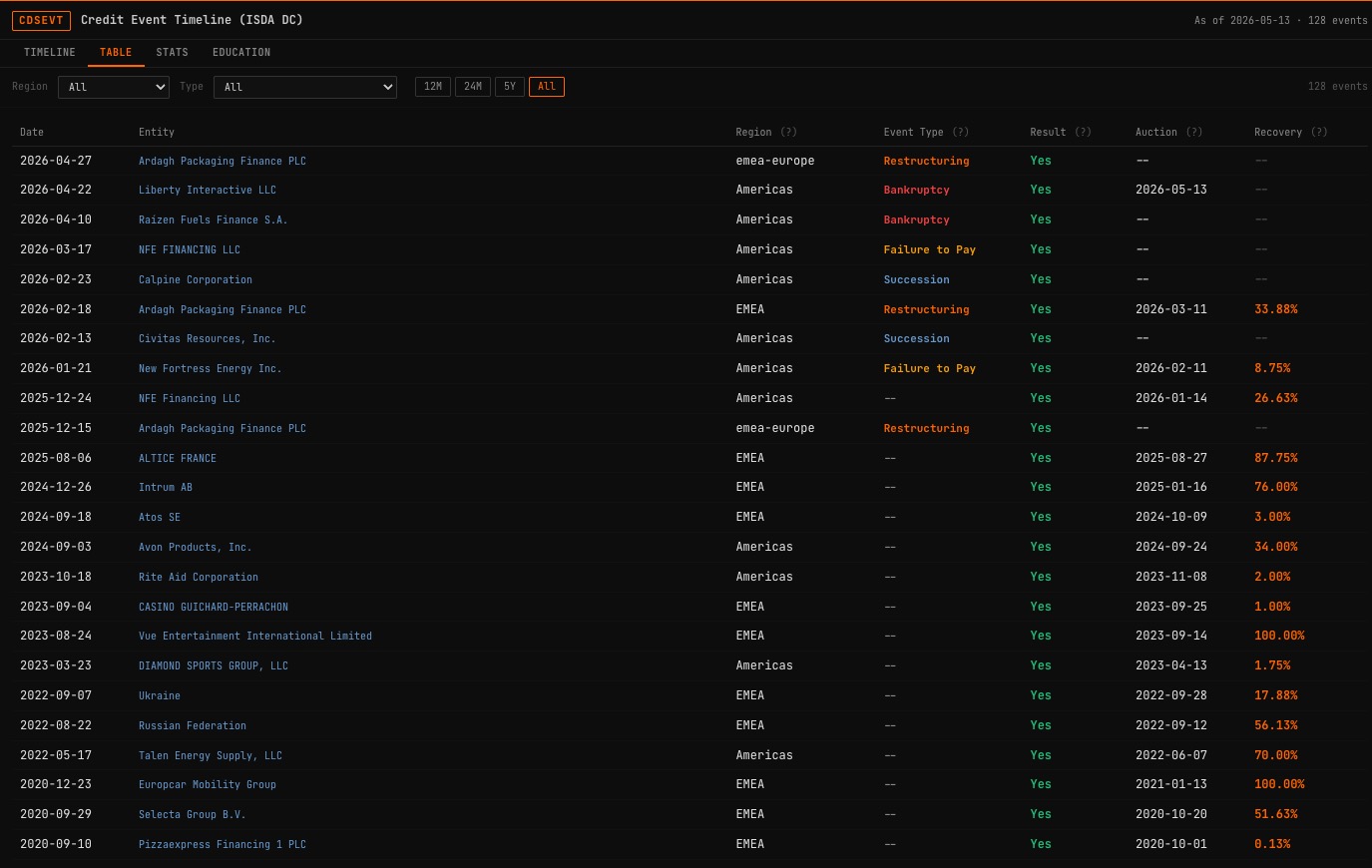Select the 5Y time range
1372x868 pixels.
click(x=510, y=87)
